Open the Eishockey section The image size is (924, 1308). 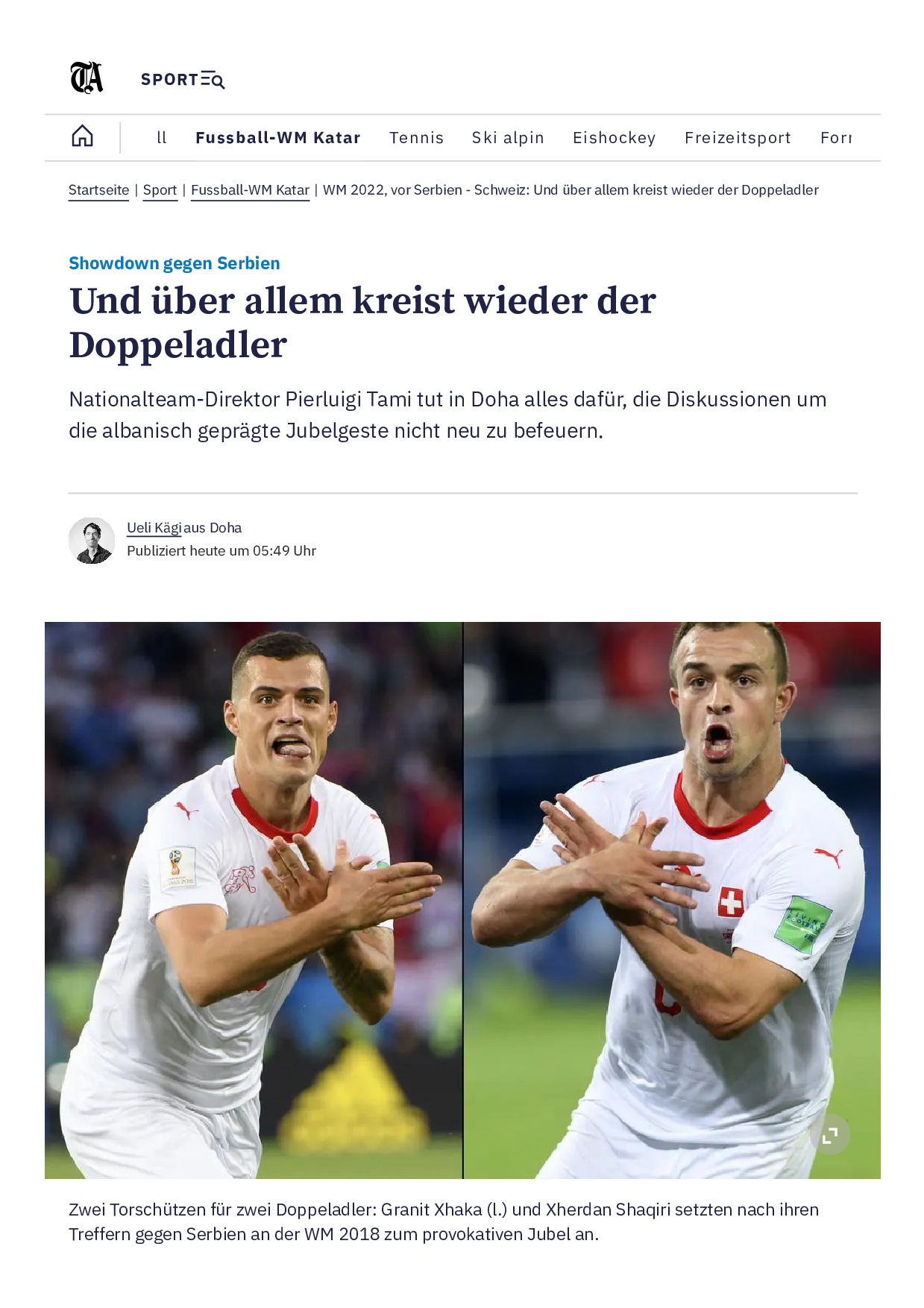615,138
